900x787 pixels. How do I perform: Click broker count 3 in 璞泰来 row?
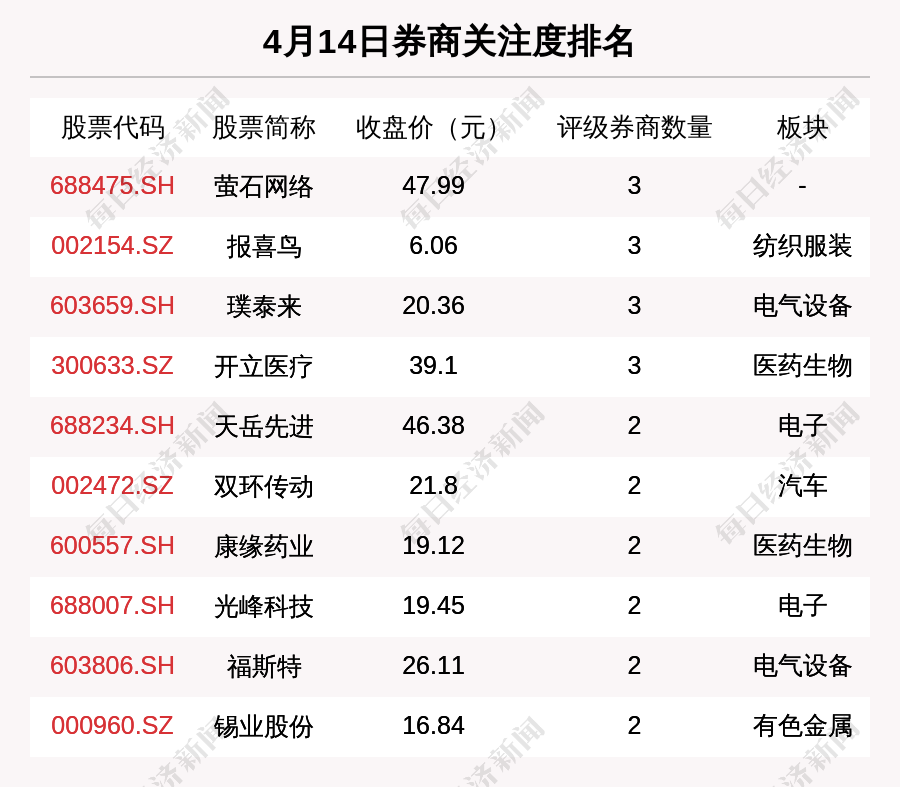tap(634, 305)
